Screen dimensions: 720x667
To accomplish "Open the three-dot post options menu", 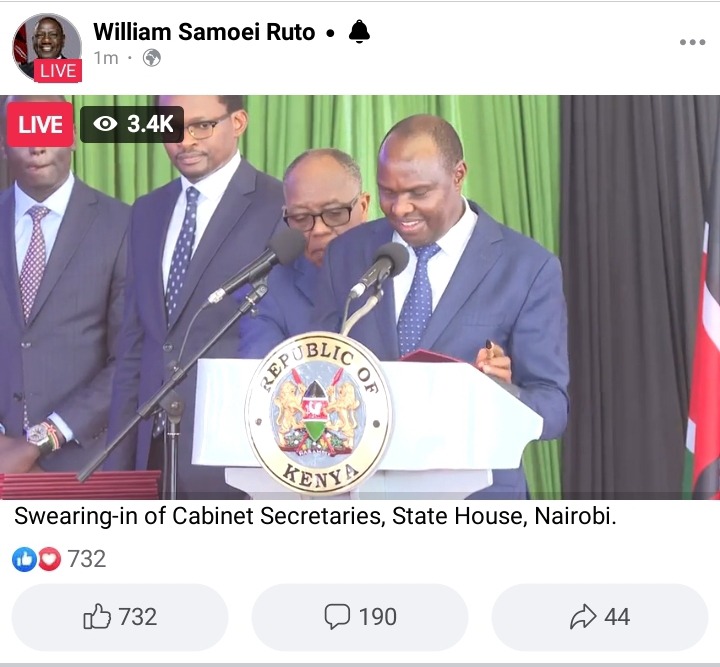I will tap(692, 42).
